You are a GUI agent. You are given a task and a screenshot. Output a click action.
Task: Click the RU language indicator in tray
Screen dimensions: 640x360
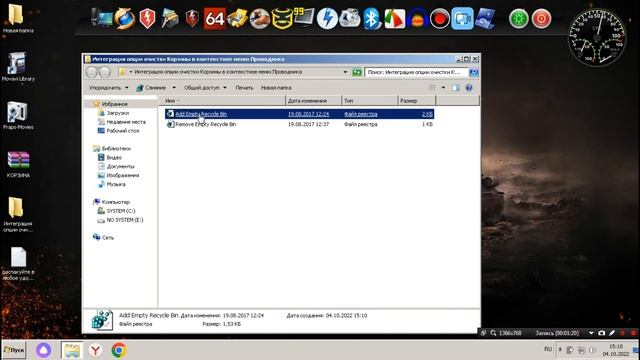pyautogui.click(x=548, y=349)
